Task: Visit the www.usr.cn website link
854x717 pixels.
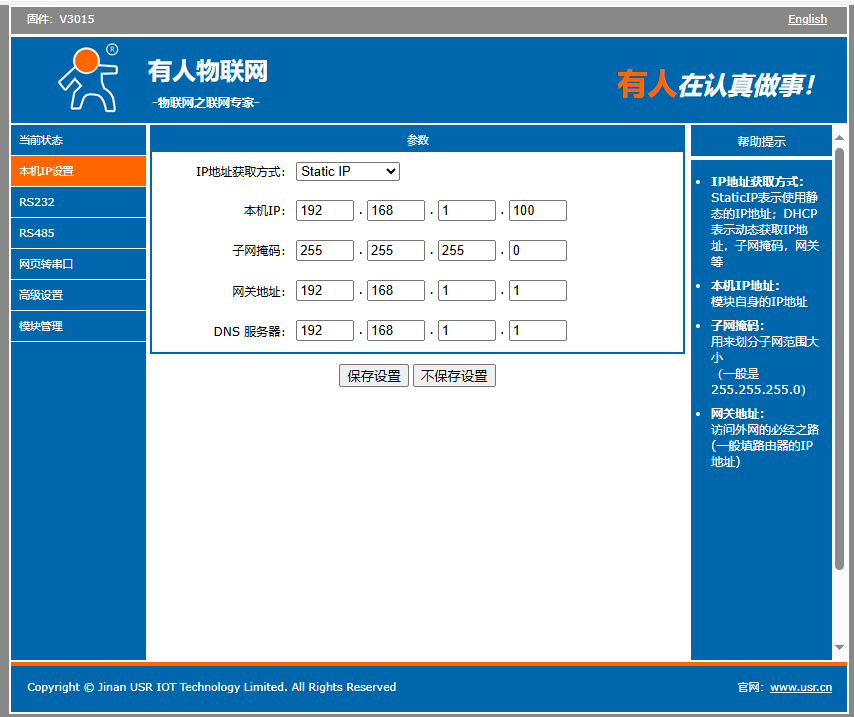Action: click(x=800, y=687)
